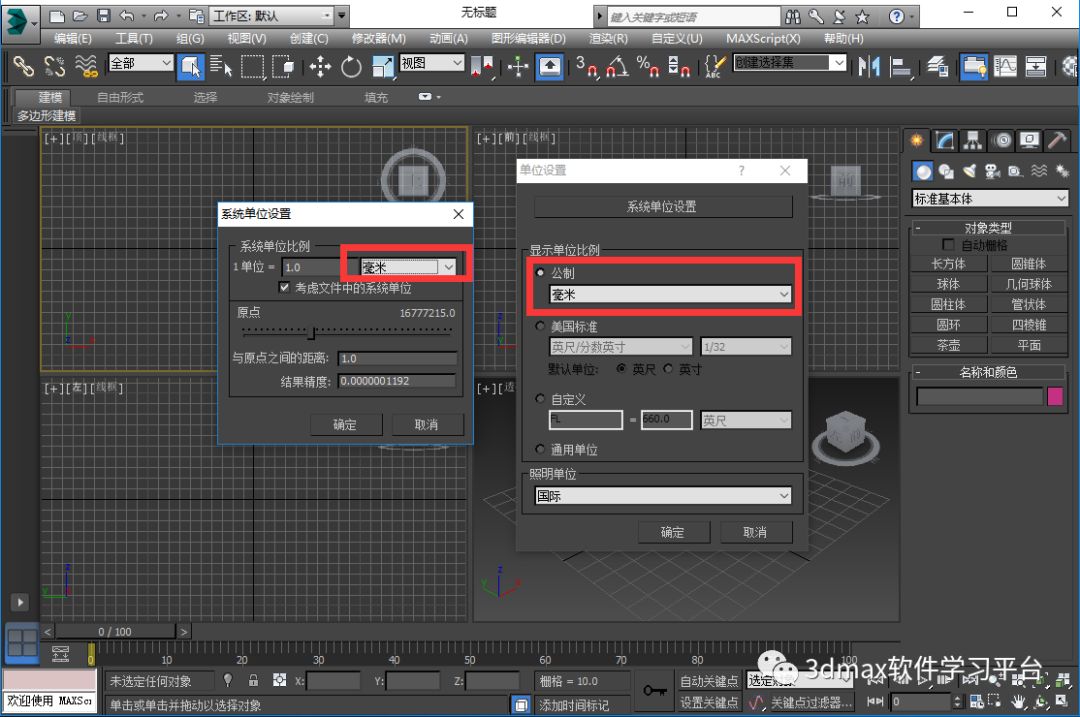
Task: Click 自动关键点 button
Action: (708, 680)
